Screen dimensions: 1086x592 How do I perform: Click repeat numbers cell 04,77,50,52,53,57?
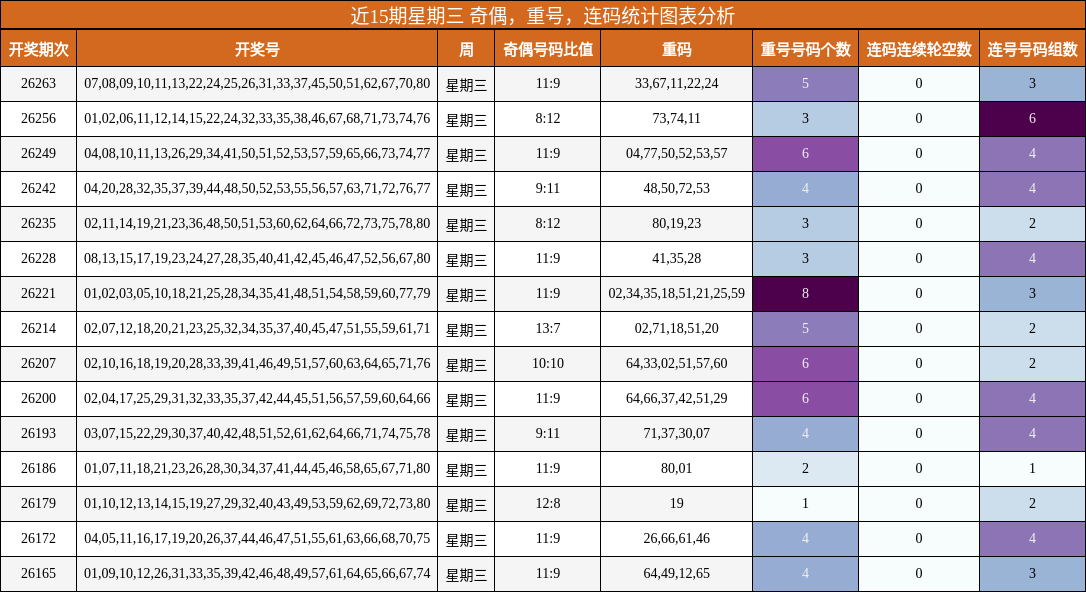677,154
